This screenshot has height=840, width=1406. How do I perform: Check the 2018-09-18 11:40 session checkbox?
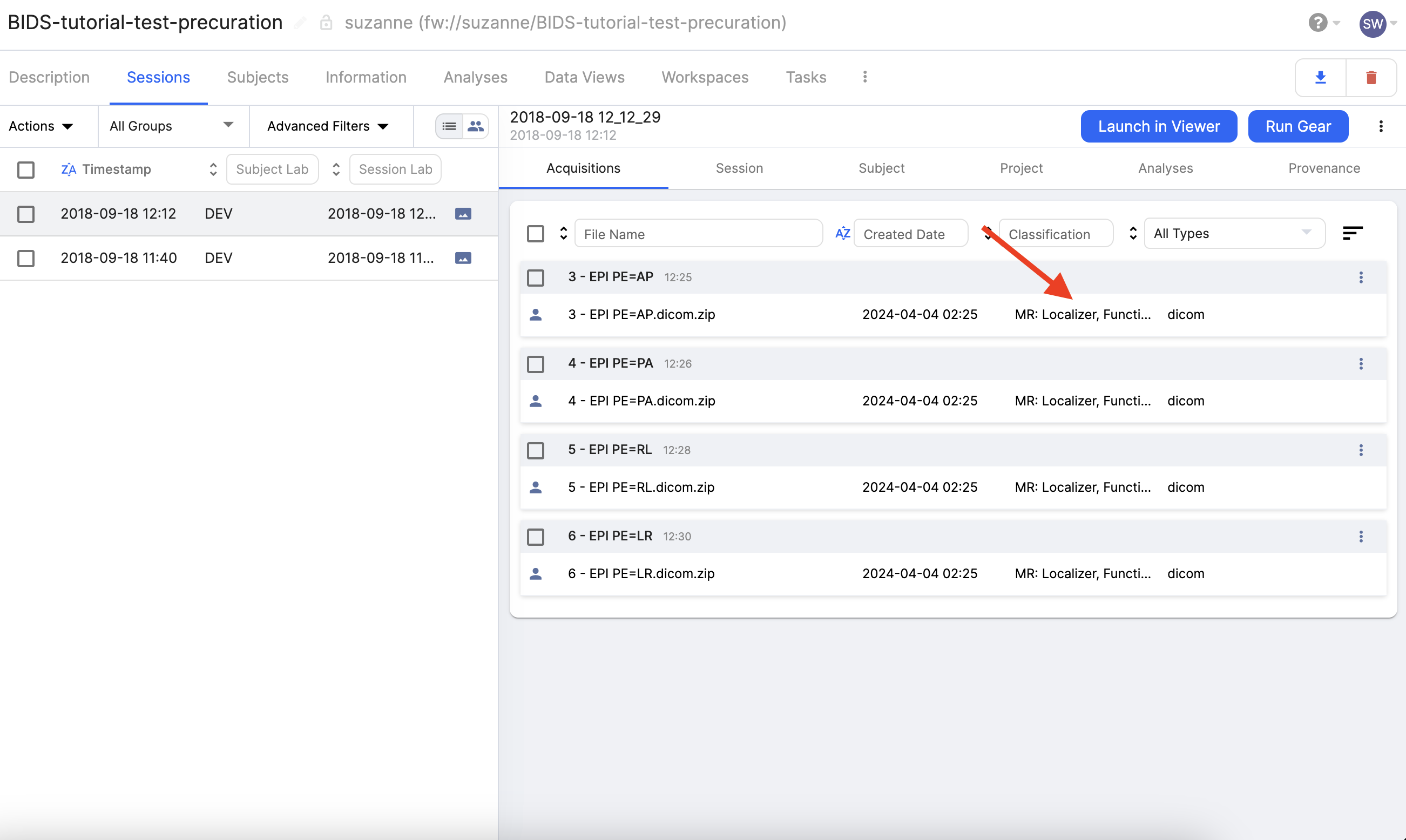pos(25,258)
